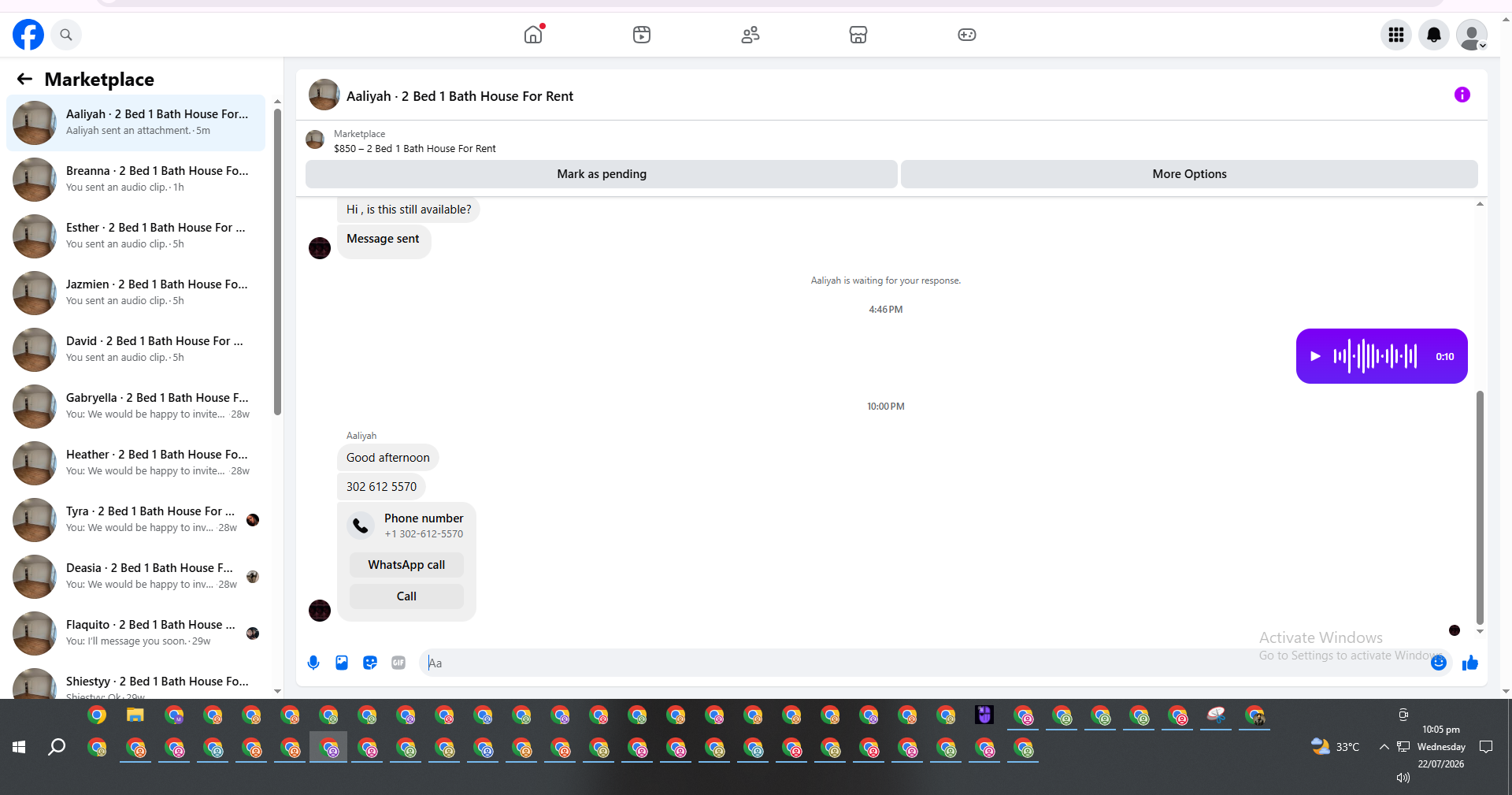
Task: Start a WhatsApp call to the number
Action: (406, 565)
